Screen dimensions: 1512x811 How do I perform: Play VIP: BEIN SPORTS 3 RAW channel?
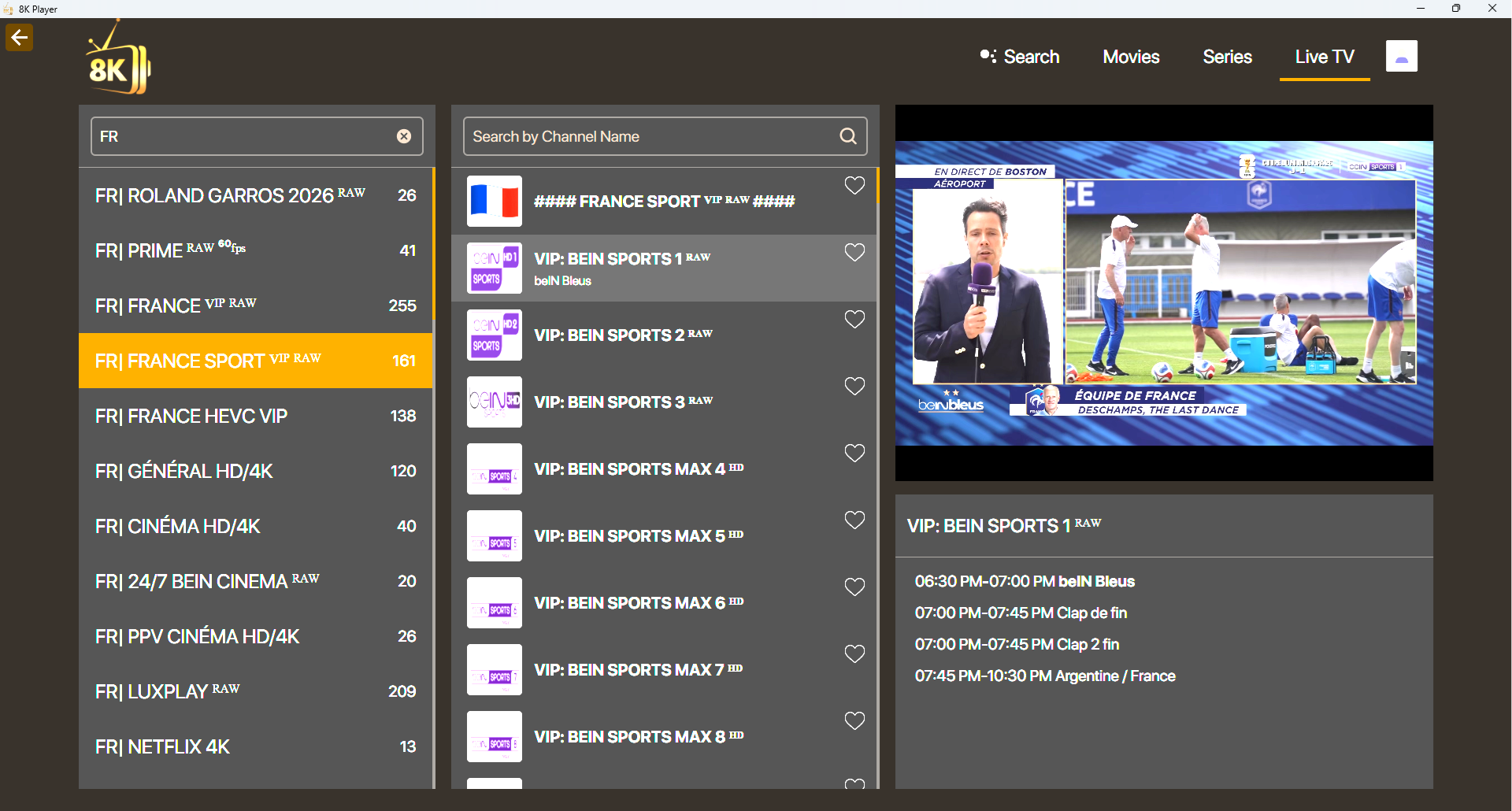pyautogui.click(x=664, y=402)
